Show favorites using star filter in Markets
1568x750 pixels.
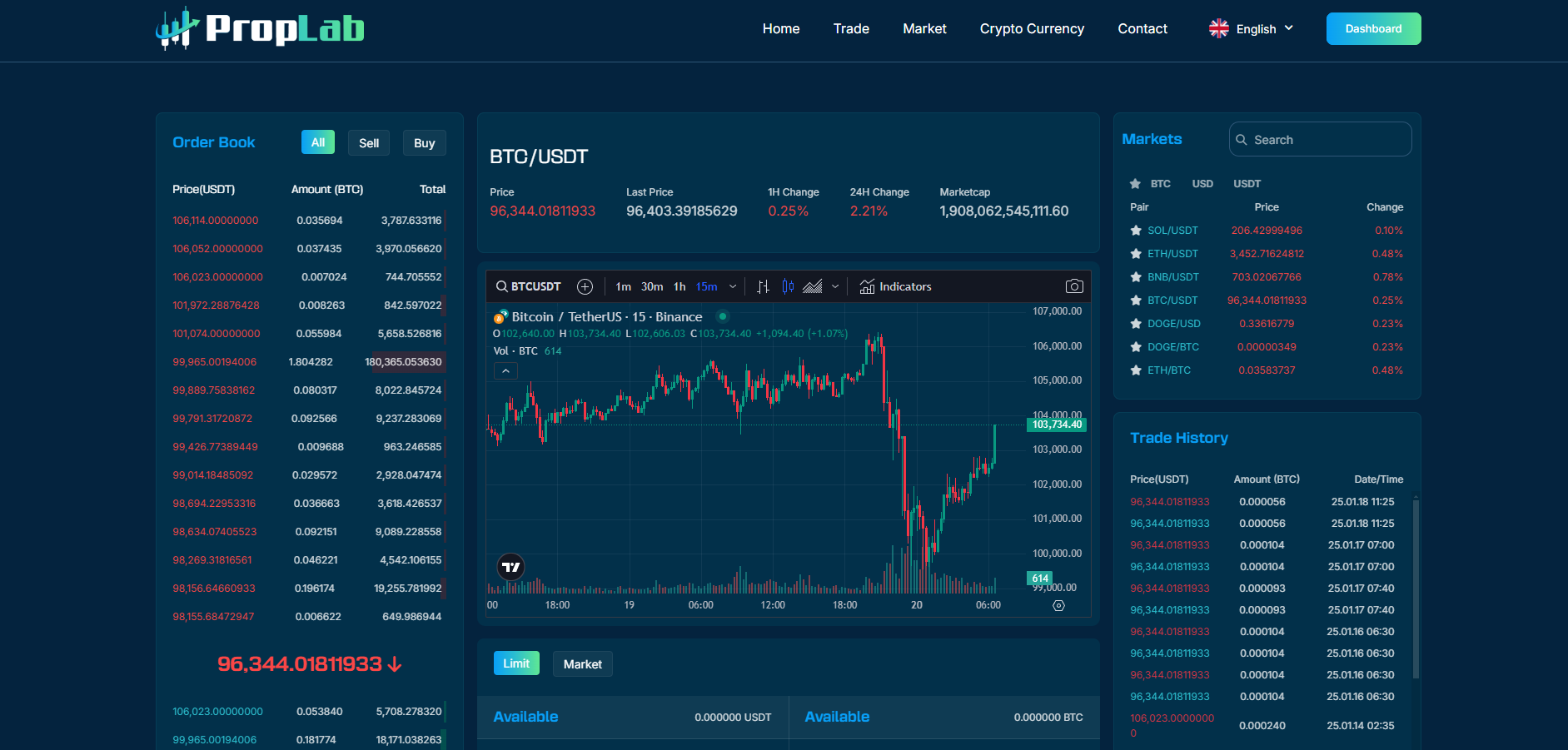1135,184
